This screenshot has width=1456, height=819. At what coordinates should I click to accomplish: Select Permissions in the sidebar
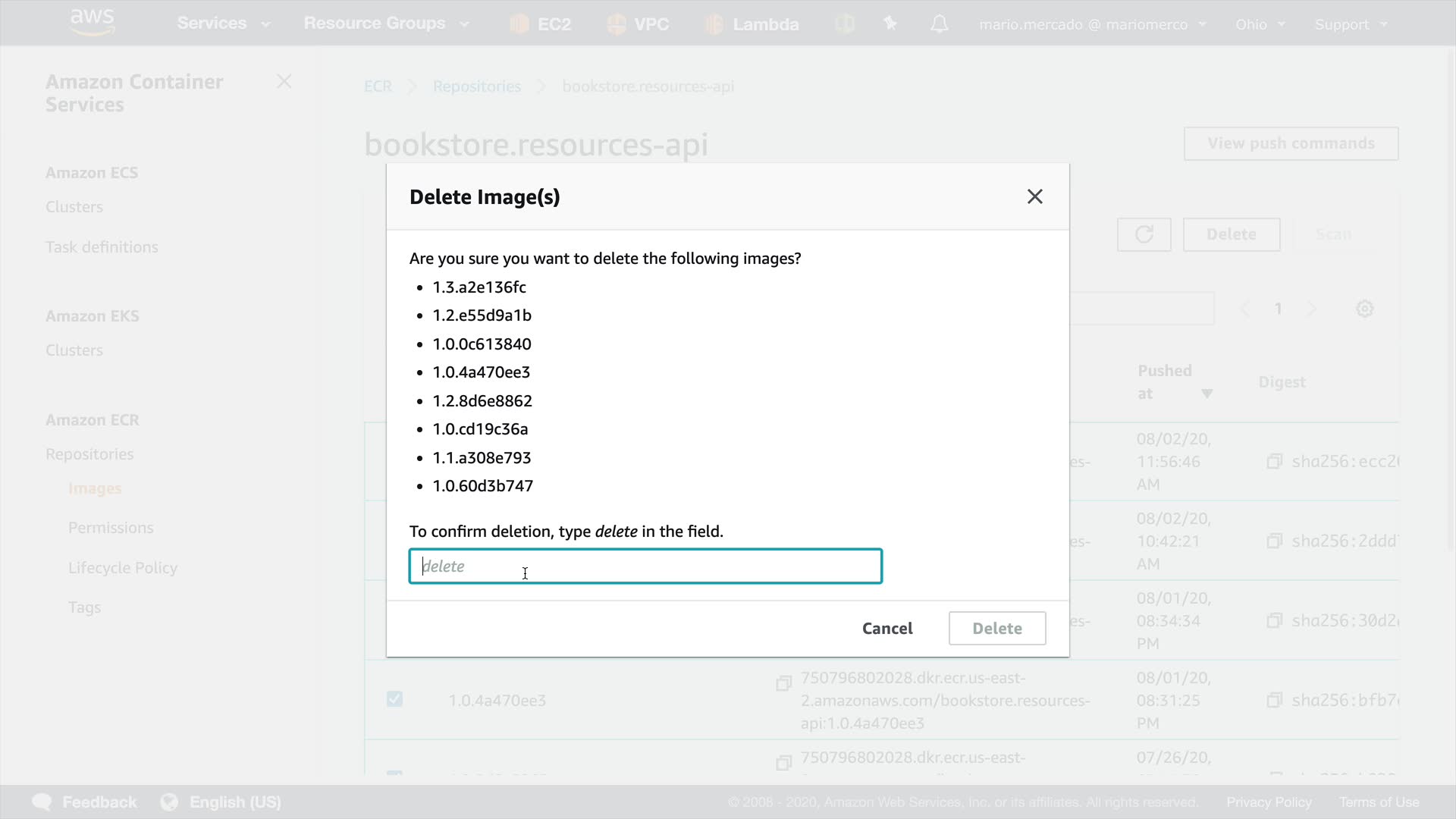point(111,528)
